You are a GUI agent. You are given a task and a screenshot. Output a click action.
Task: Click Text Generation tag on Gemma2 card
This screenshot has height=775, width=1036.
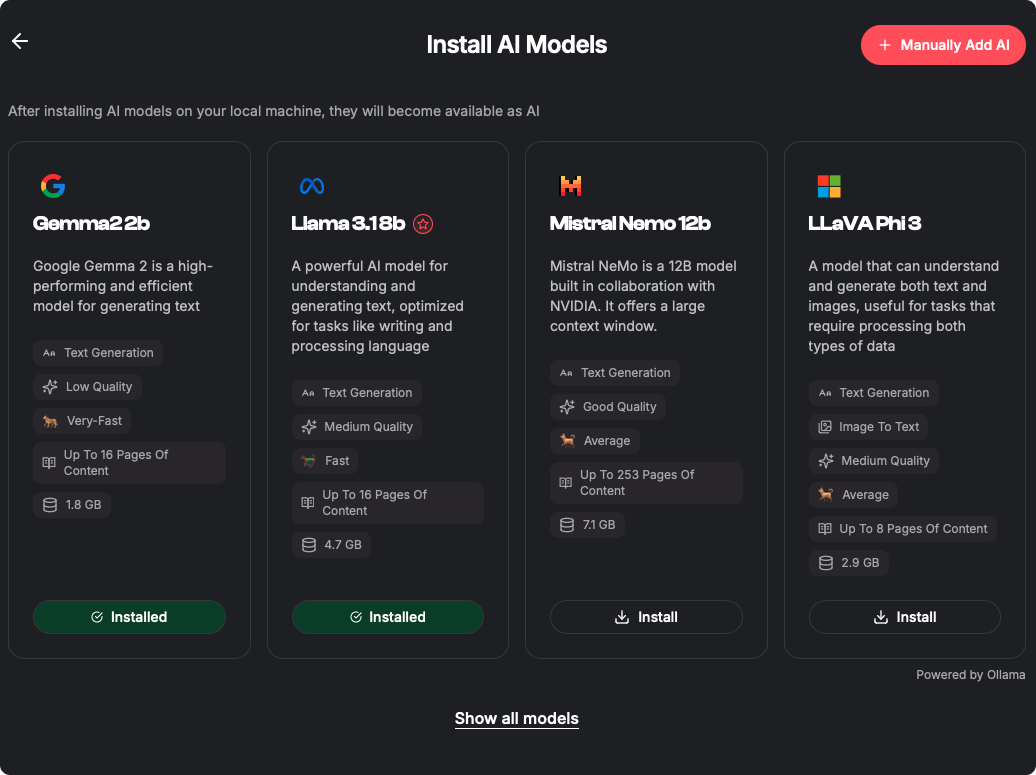click(98, 353)
